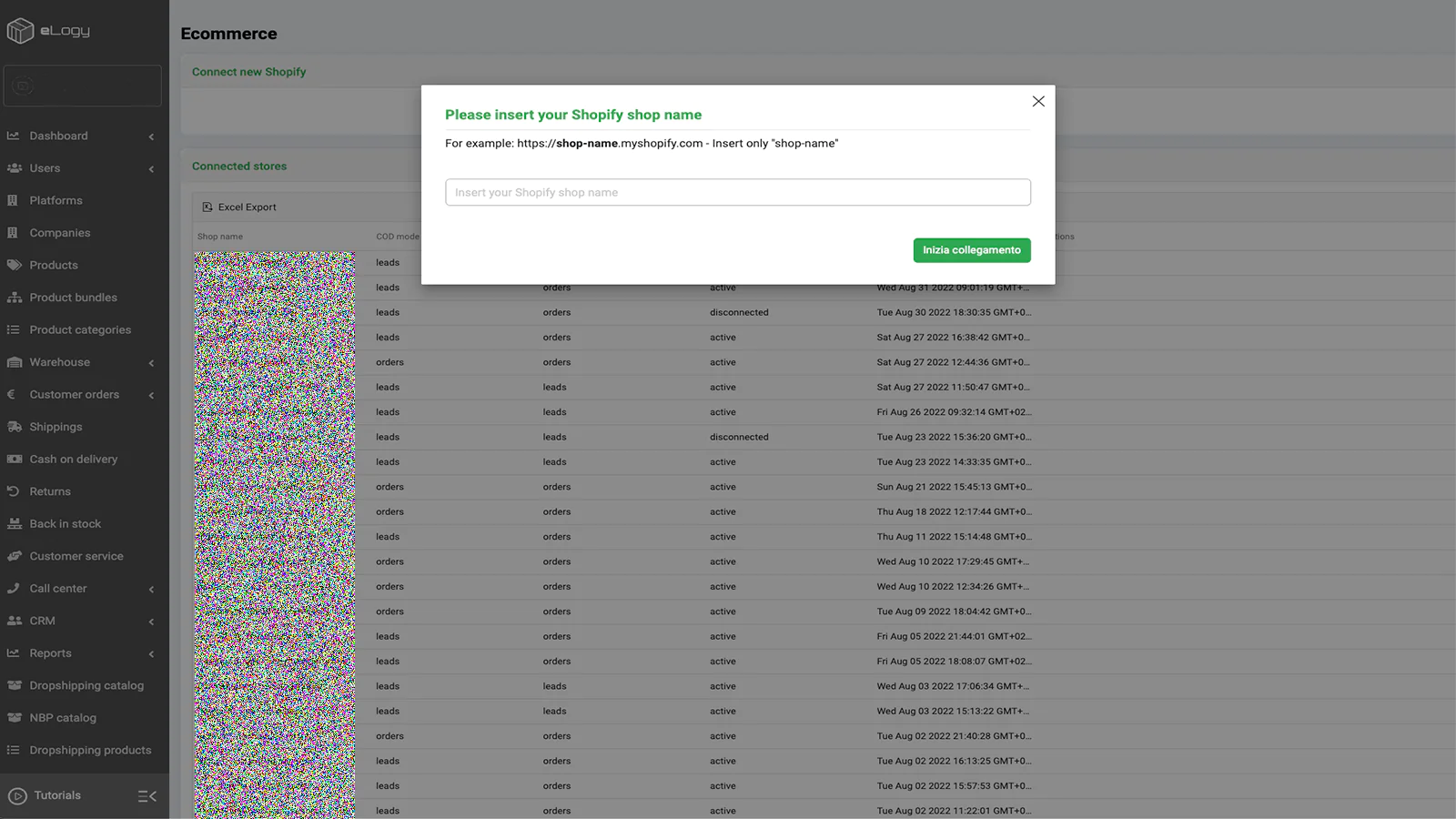Click the Inizia collegamento button

pyautogui.click(x=972, y=250)
